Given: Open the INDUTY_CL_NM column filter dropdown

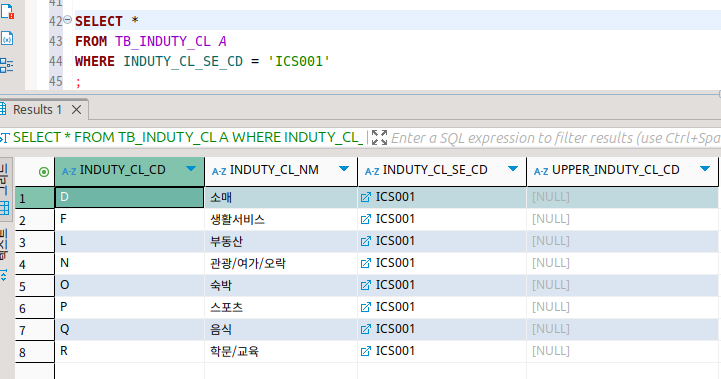Looking at the screenshot, I should point(343,169).
